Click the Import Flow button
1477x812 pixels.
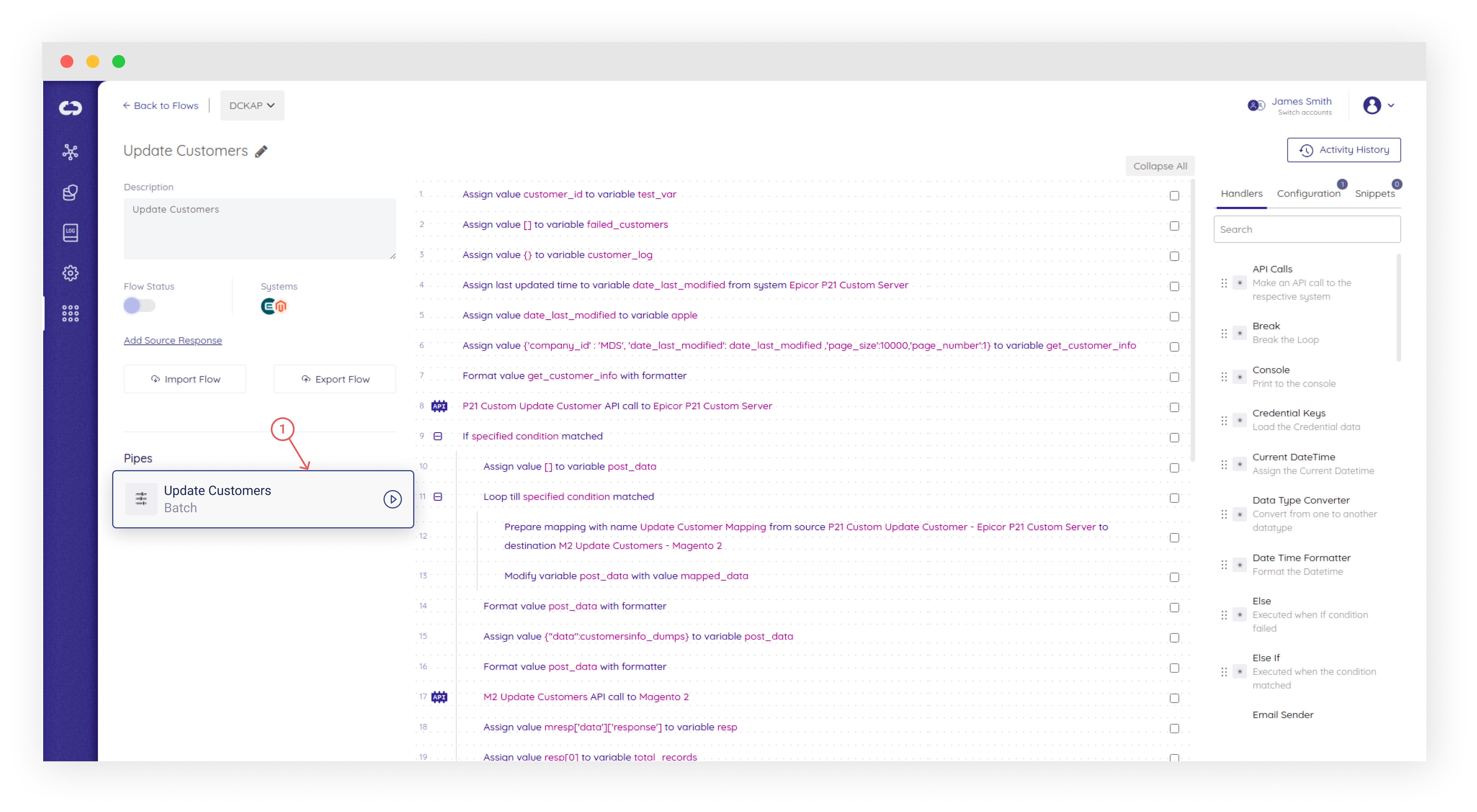(x=185, y=379)
